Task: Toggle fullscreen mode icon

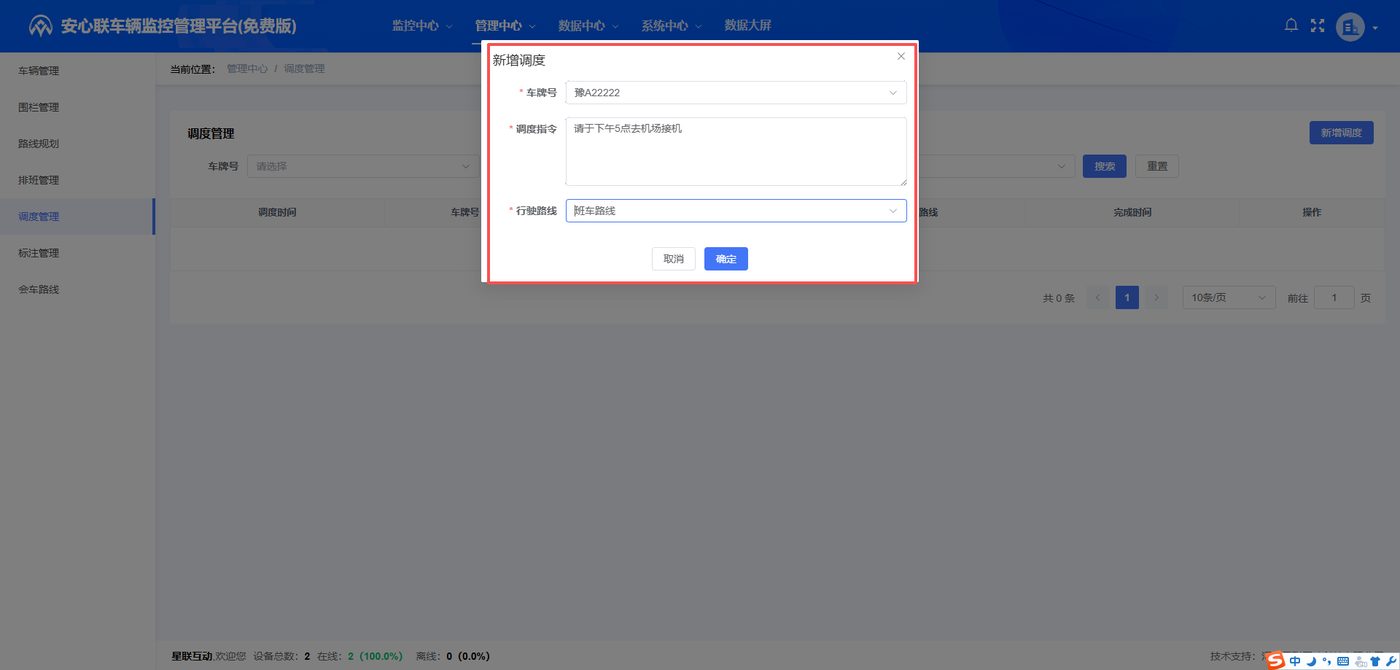Action: (1318, 26)
